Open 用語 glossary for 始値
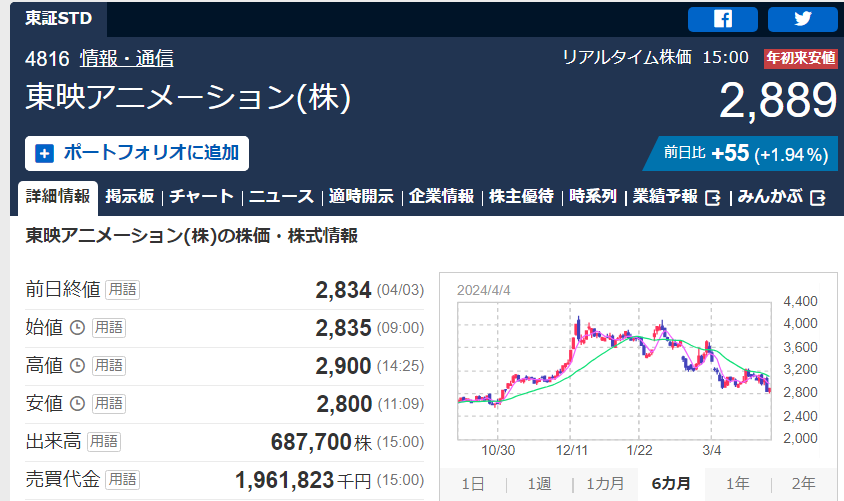 pos(109,327)
